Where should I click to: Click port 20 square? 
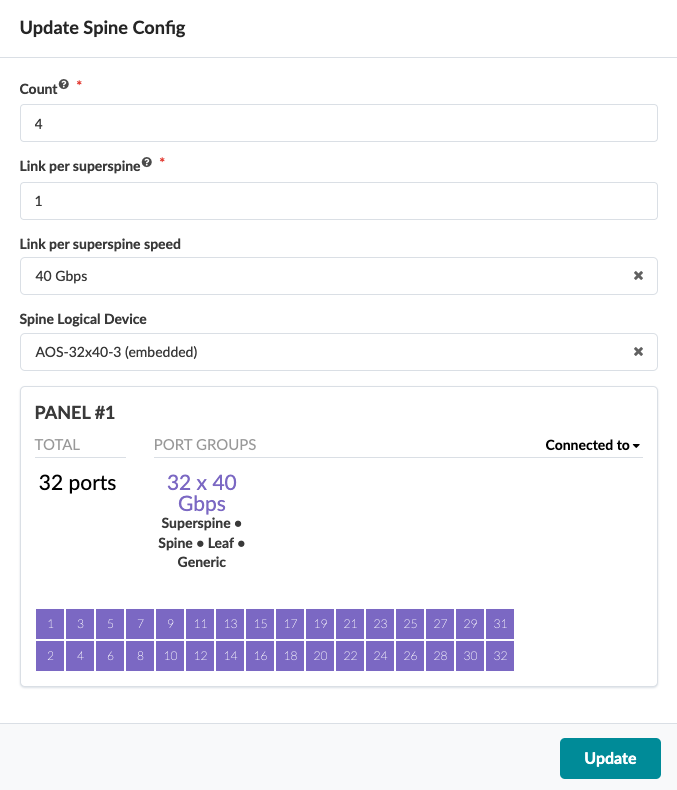320,656
